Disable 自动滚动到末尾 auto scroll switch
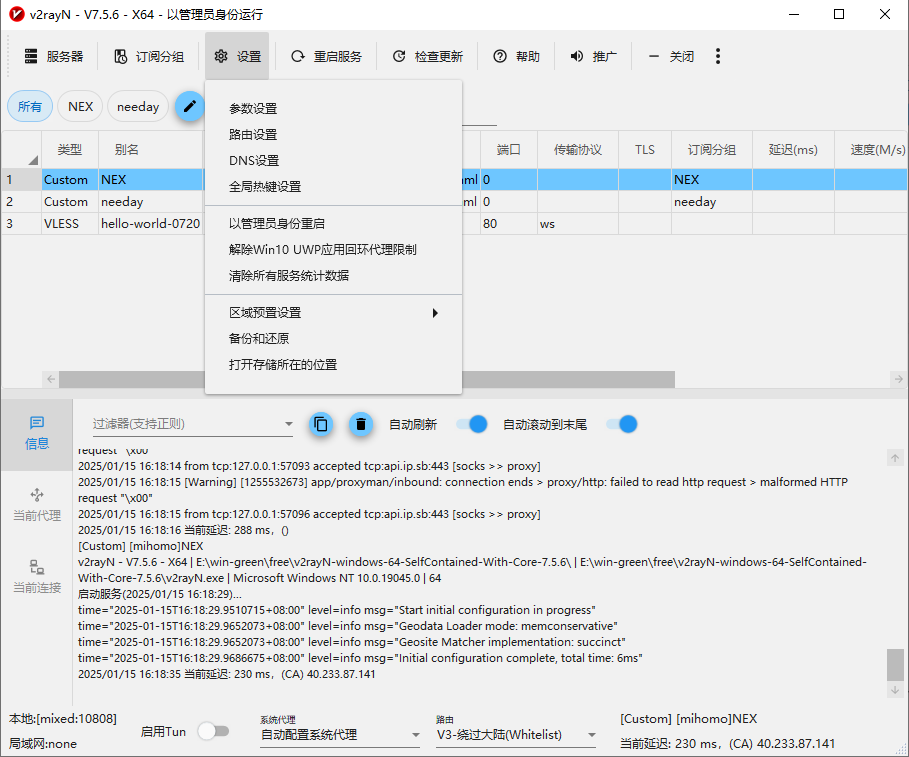 coord(621,424)
